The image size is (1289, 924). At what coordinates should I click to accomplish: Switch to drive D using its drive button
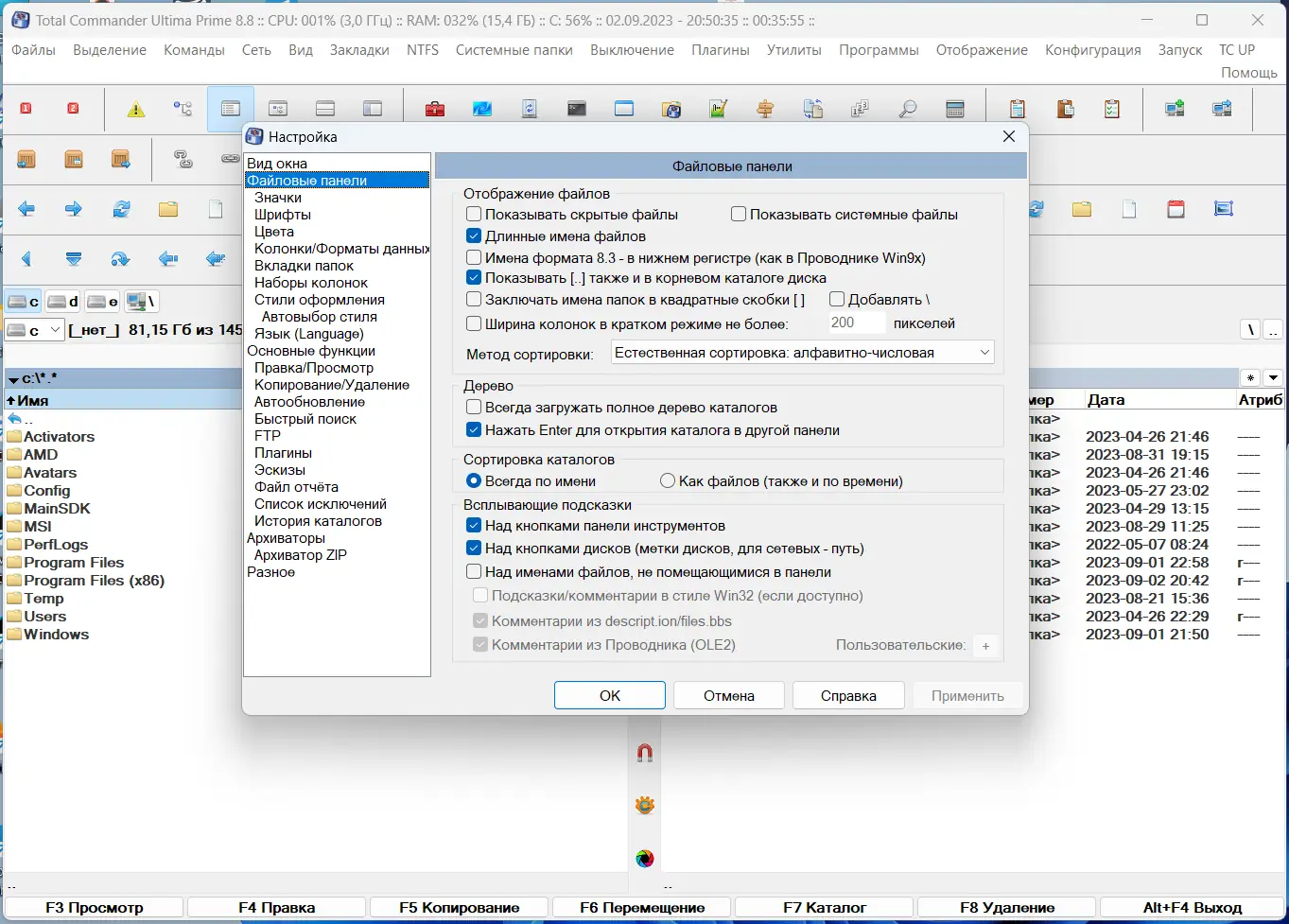pyautogui.click(x=61, y=301)
